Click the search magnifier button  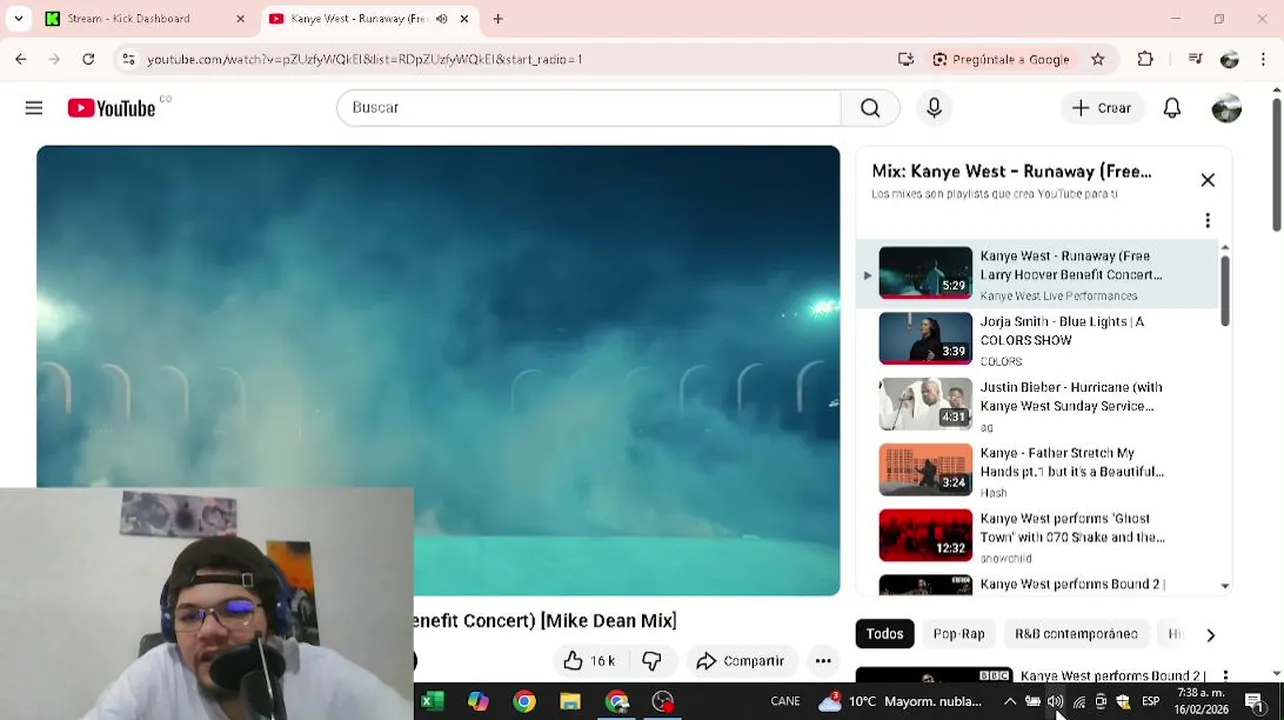pos(870,108)
